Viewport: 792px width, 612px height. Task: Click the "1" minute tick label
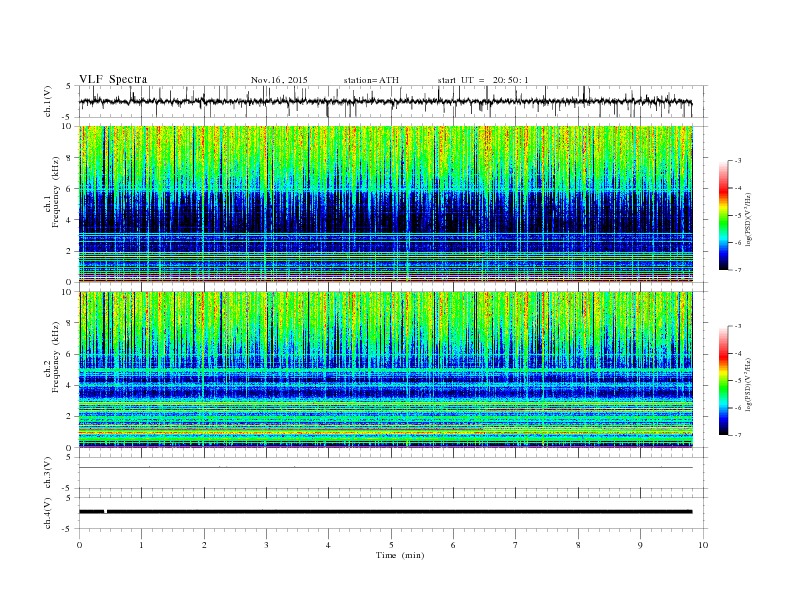(141, 545)
